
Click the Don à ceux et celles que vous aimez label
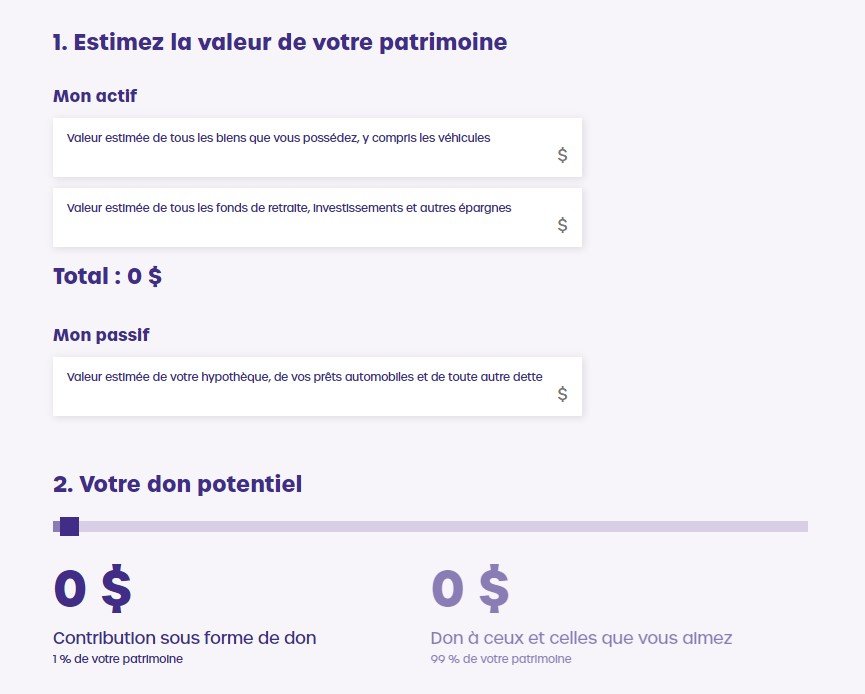(x=581, y=637)
